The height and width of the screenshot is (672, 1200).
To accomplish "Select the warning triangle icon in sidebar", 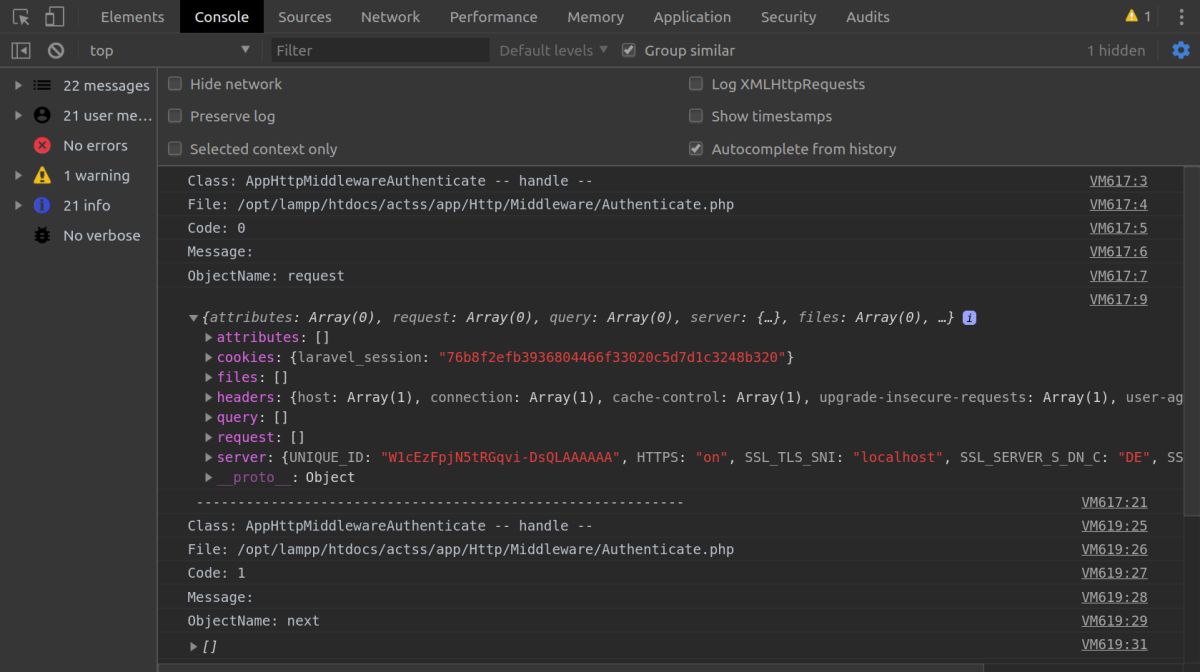I will tap(42, 175).
